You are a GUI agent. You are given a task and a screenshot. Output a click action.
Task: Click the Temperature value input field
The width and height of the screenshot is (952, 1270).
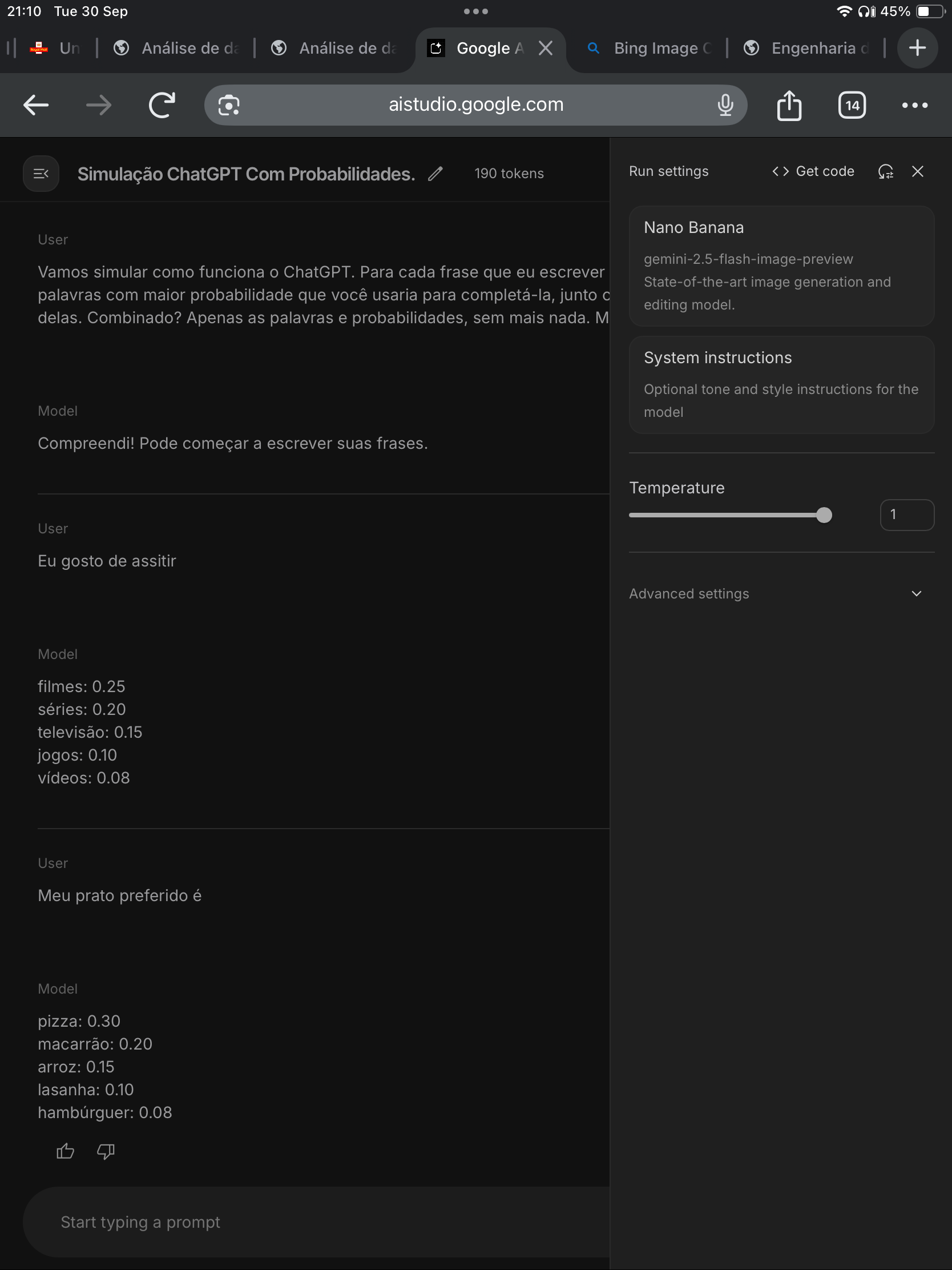tap(907, 515)
